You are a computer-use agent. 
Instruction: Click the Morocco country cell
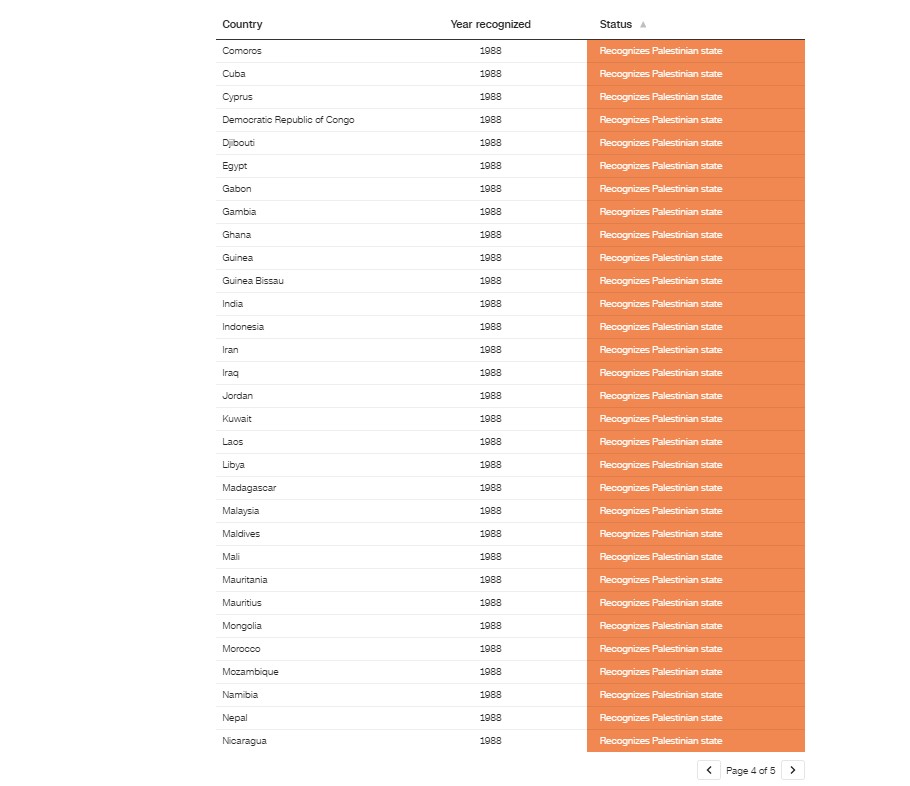coord(241,649)
